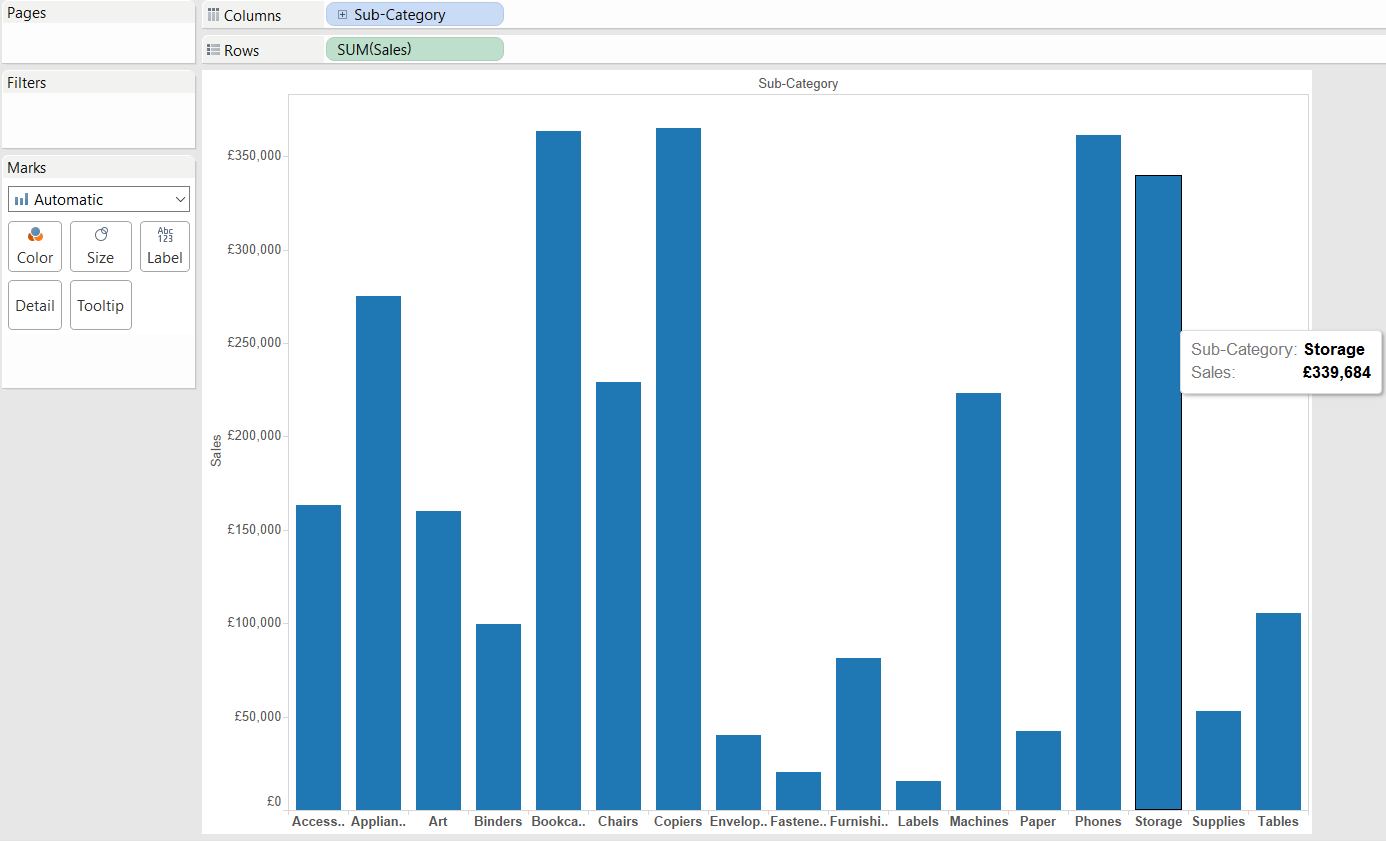This screenshot has height=842, width=1386.
Task: Click the £0 axis tick label
Action: [x=274, y=801]
